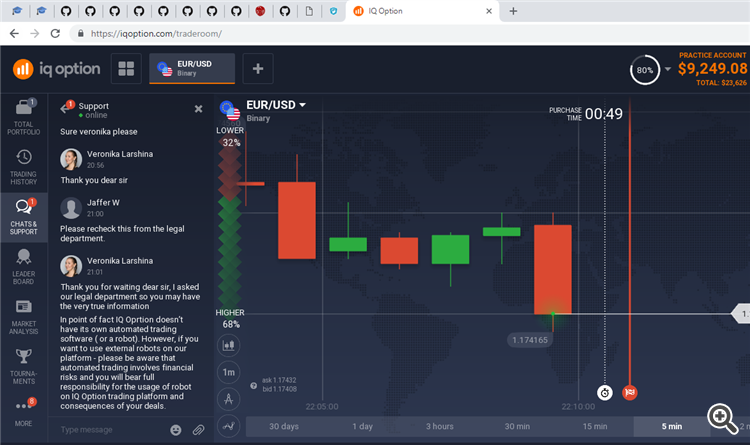Click Veronika Larshina avatar at 21:01
The width and height of the screenshot is (750, 445).
coord(71,266)
